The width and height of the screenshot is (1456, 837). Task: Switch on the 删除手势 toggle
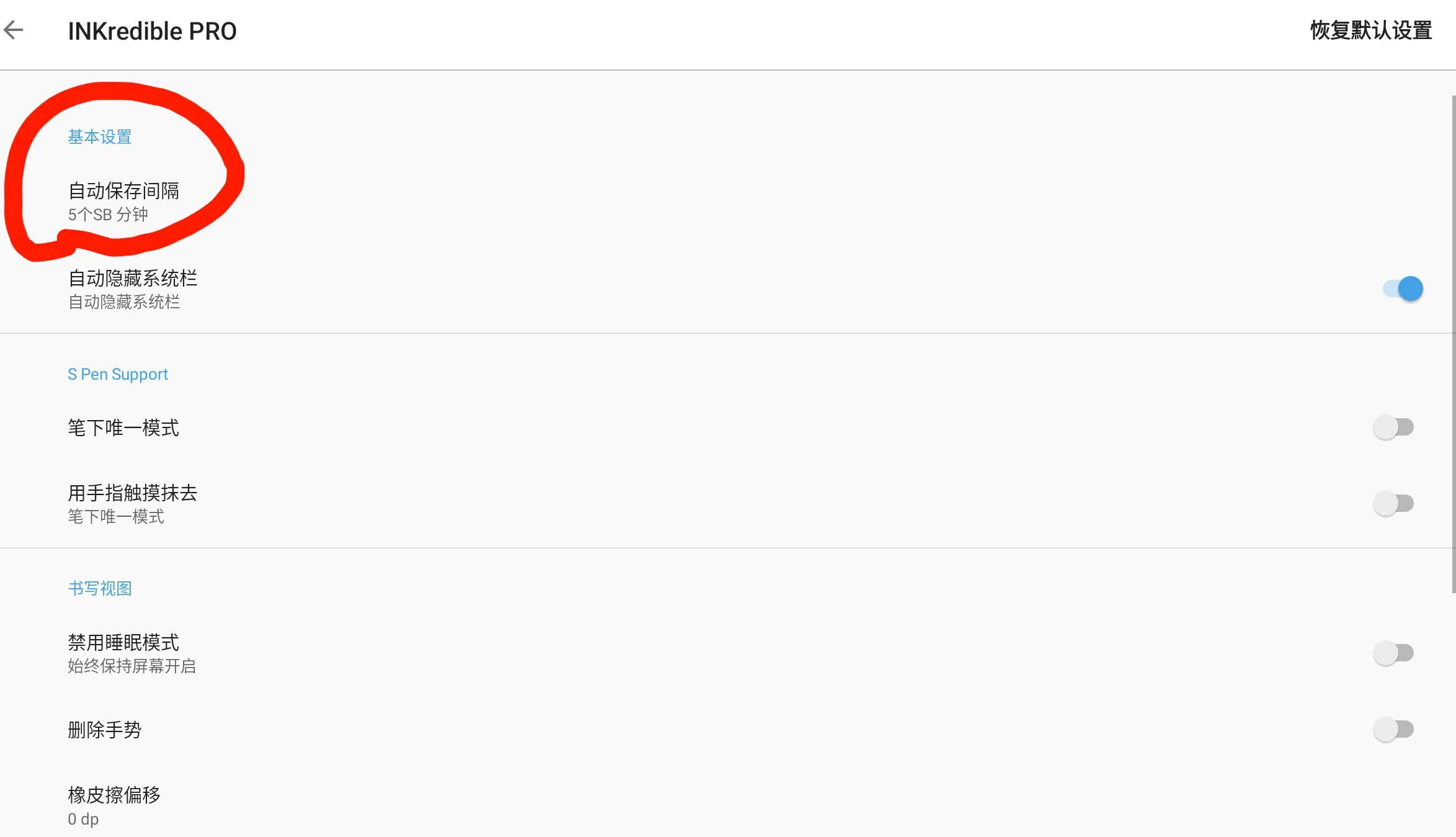1393,729
